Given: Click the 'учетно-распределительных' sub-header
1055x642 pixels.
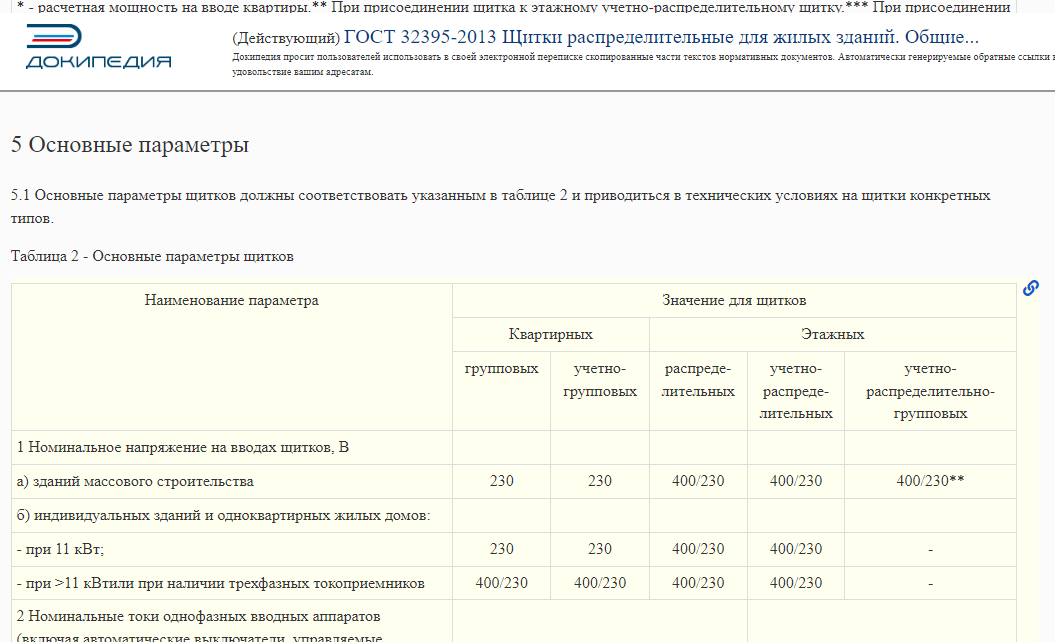Looking at the screenshot, I should tap(796, 391).
